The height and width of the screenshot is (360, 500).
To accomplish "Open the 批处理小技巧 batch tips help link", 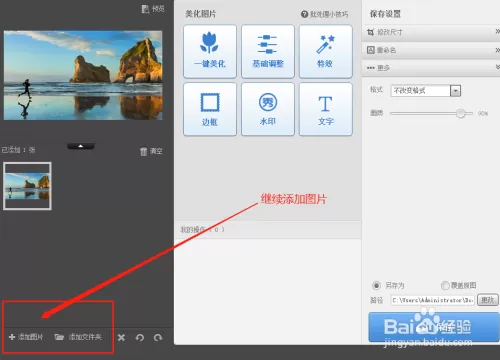I will tap(324, 14).
